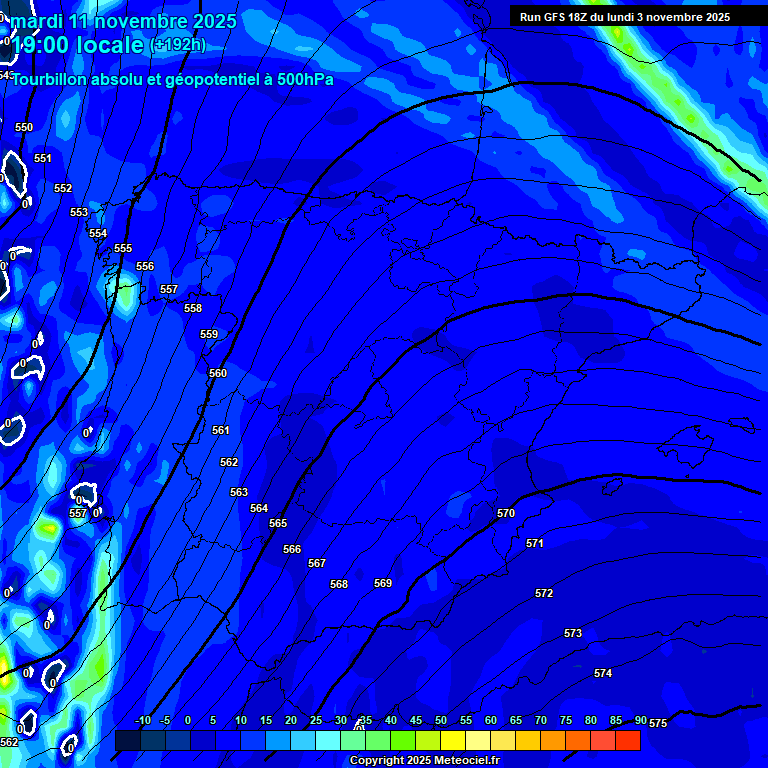
Task: Click the red swatch at the legend's end
Action: click(x=627, y=741)
